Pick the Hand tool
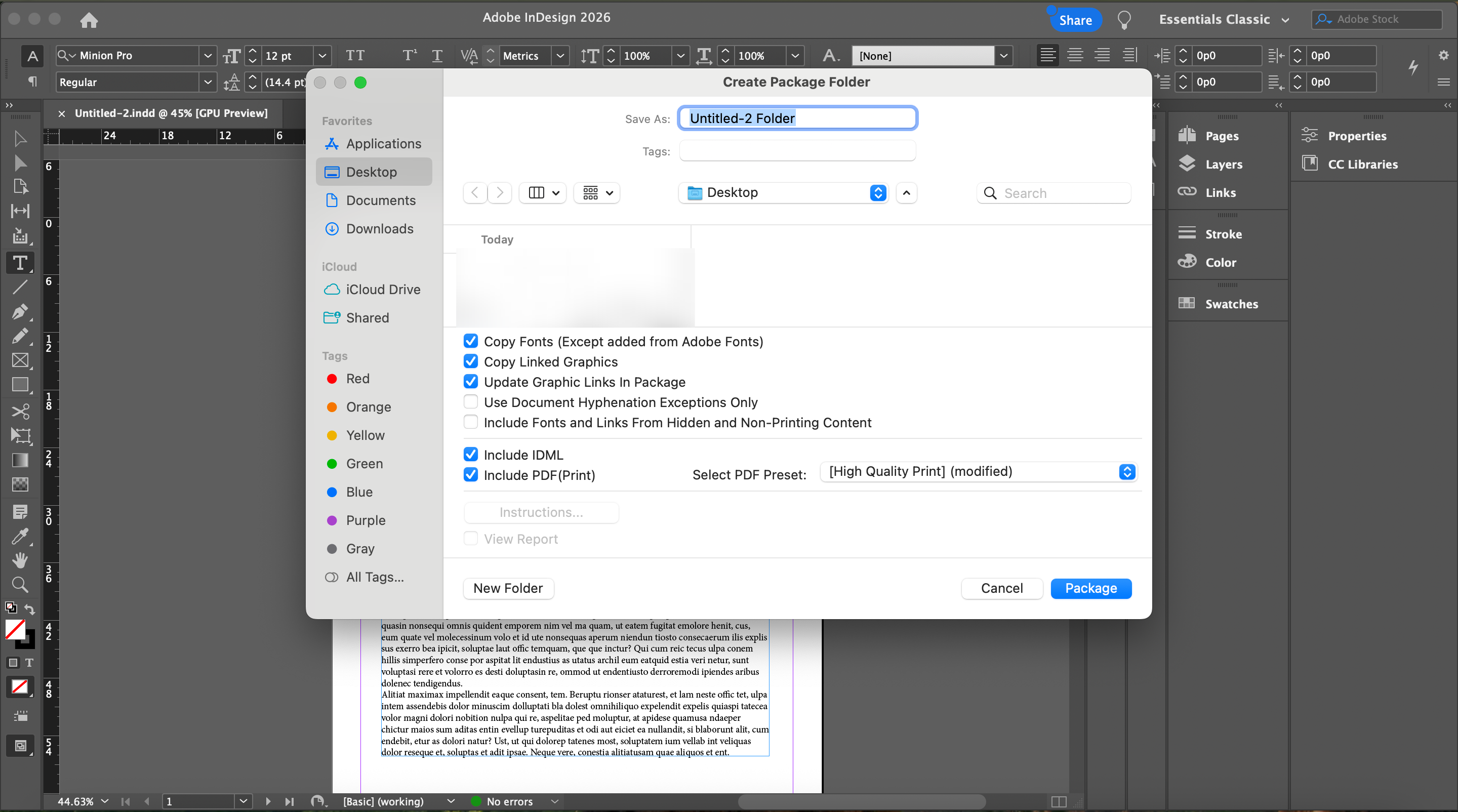 [20, 560]
